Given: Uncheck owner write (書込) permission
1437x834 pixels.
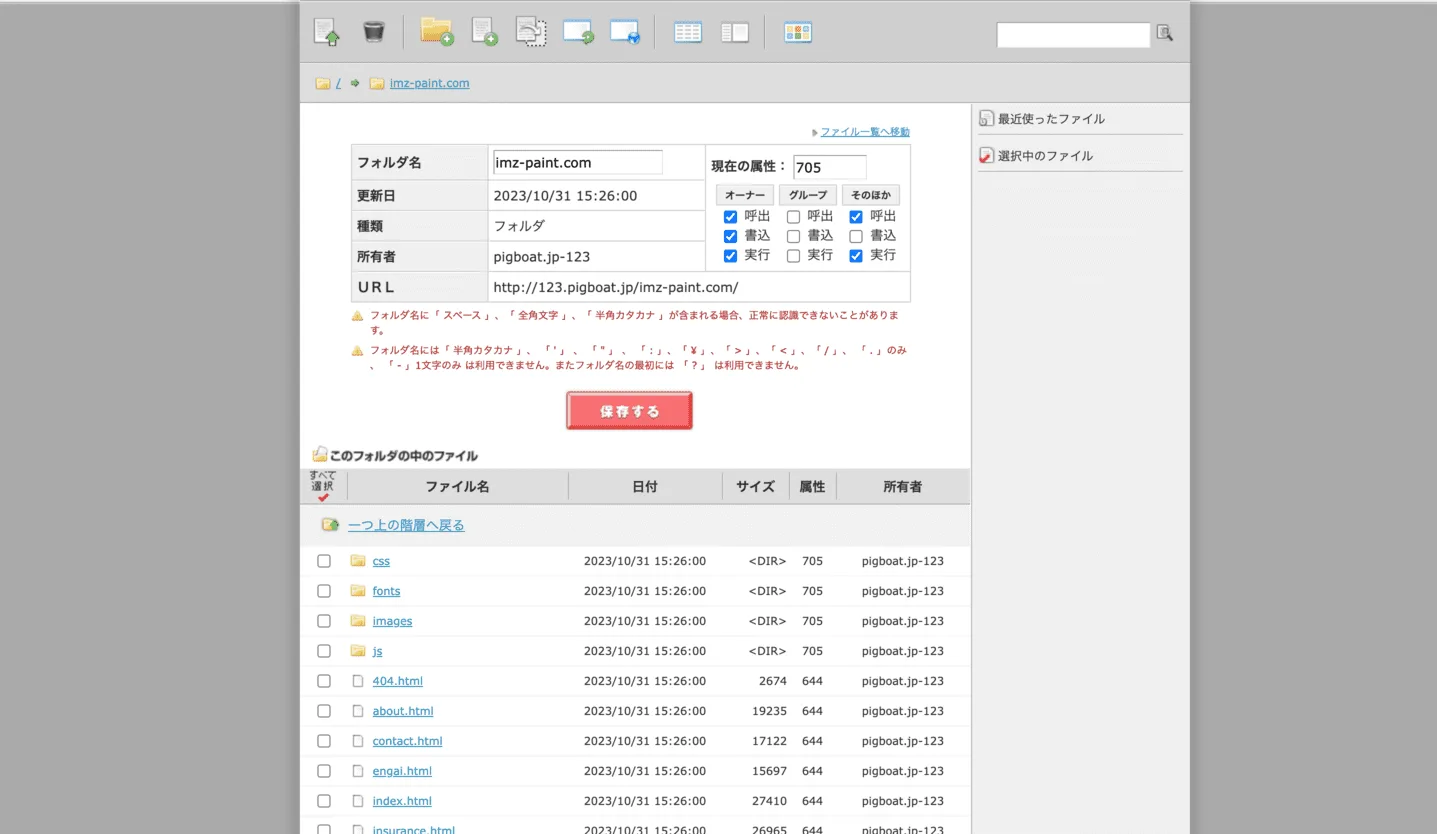Looking at the screenshot, I should 730,237.
